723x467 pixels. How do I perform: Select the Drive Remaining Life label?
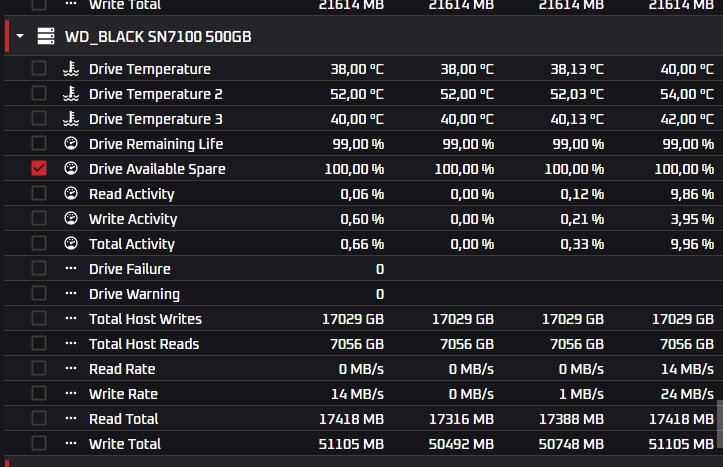[156, 144]
